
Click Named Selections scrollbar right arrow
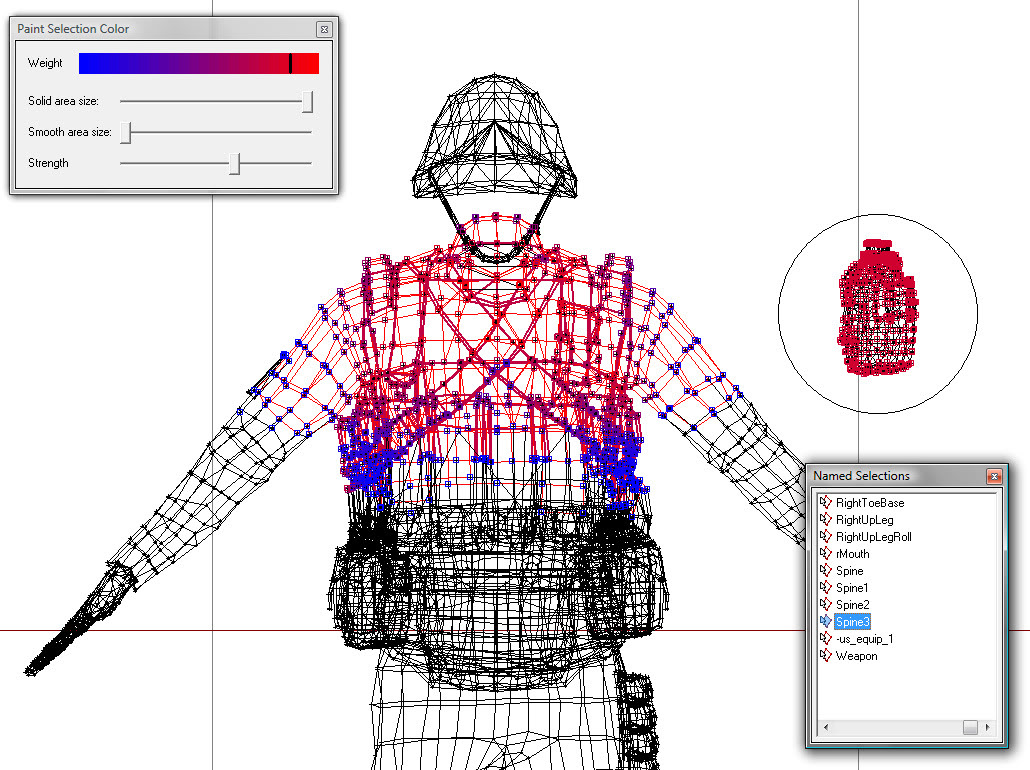coord(988,727)
